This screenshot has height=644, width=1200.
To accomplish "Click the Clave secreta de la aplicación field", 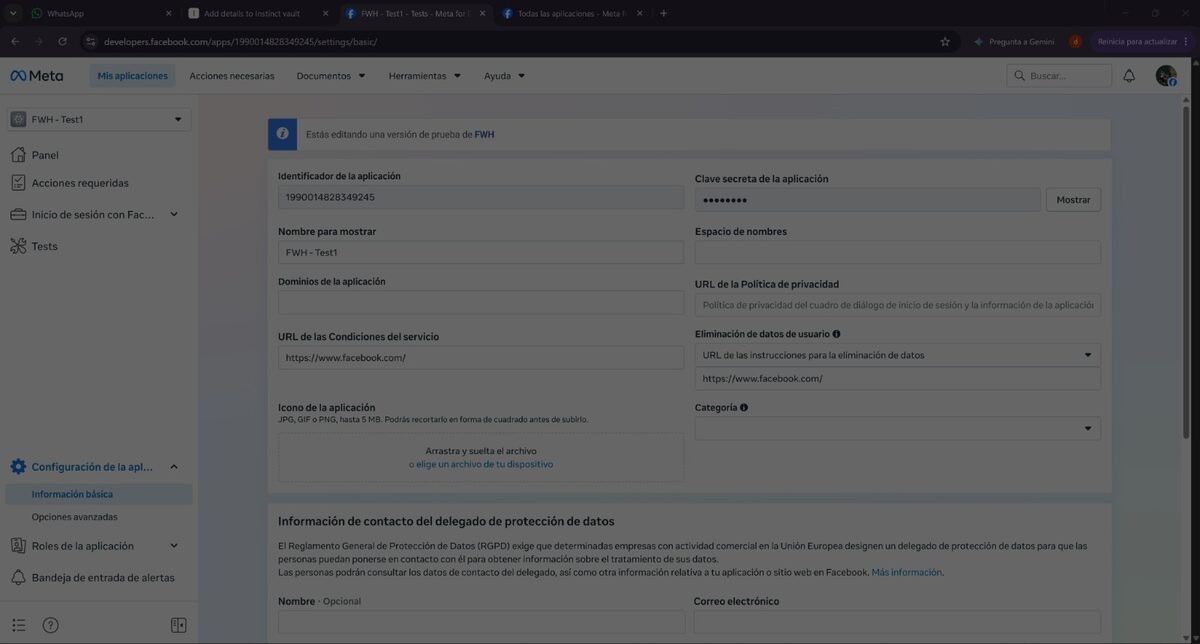I will pos(868,200).
